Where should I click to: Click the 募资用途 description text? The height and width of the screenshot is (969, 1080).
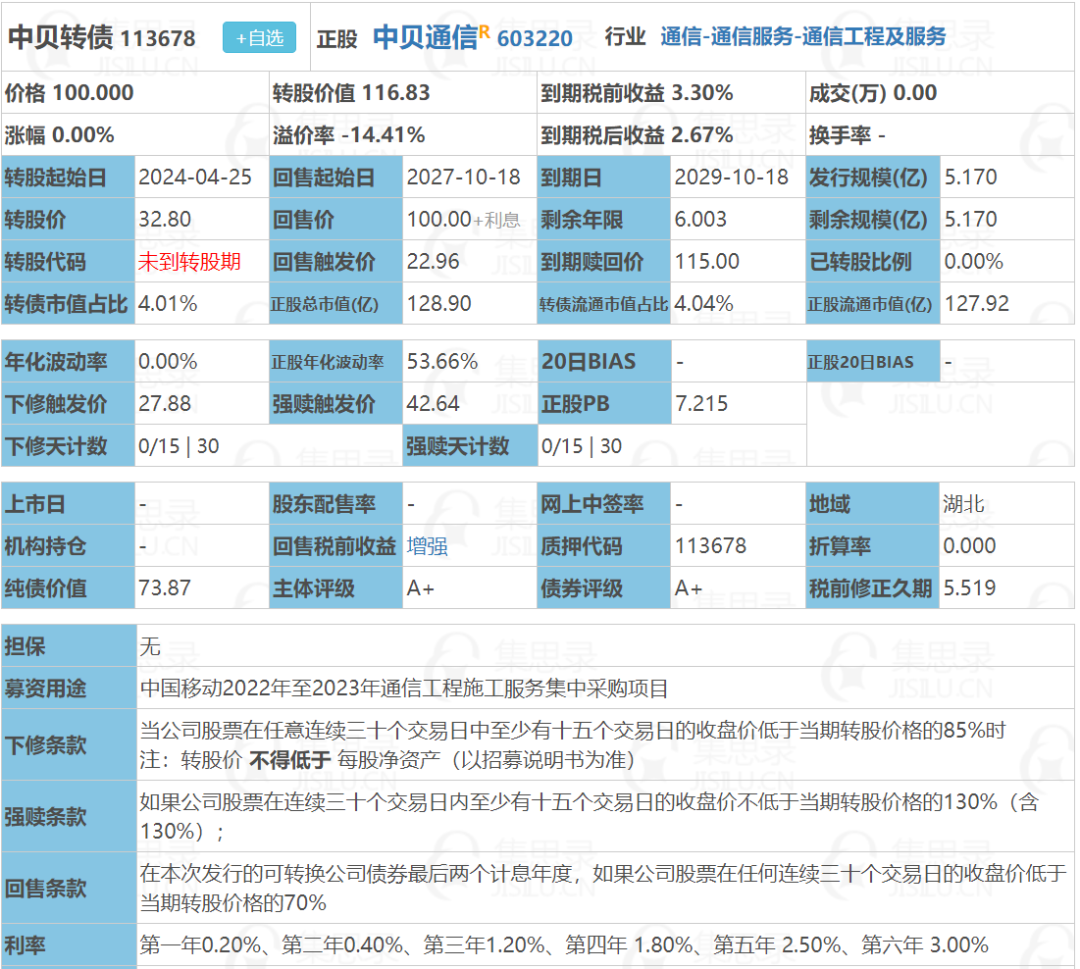(404, 689)
